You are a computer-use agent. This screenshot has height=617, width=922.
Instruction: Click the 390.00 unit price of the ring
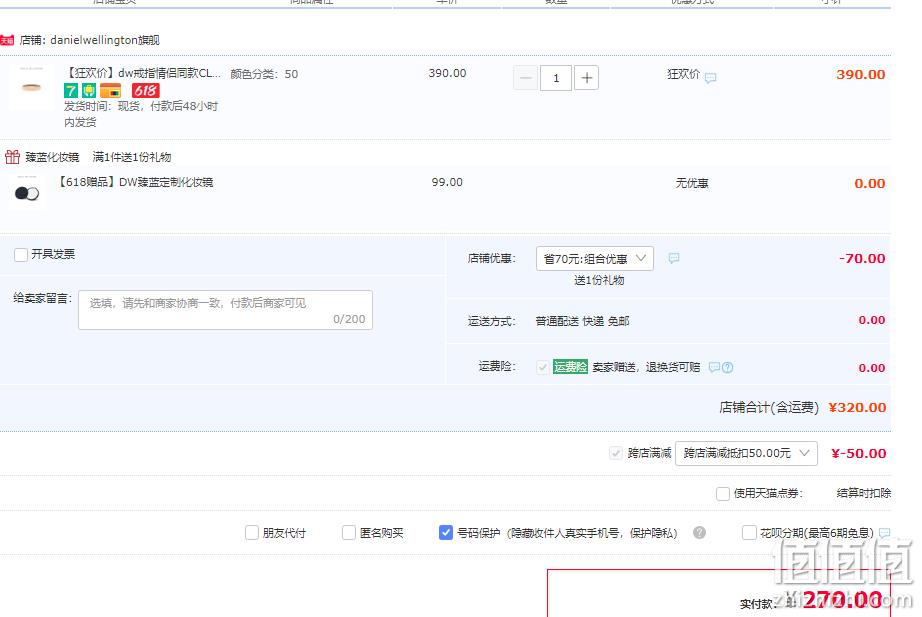447,74
